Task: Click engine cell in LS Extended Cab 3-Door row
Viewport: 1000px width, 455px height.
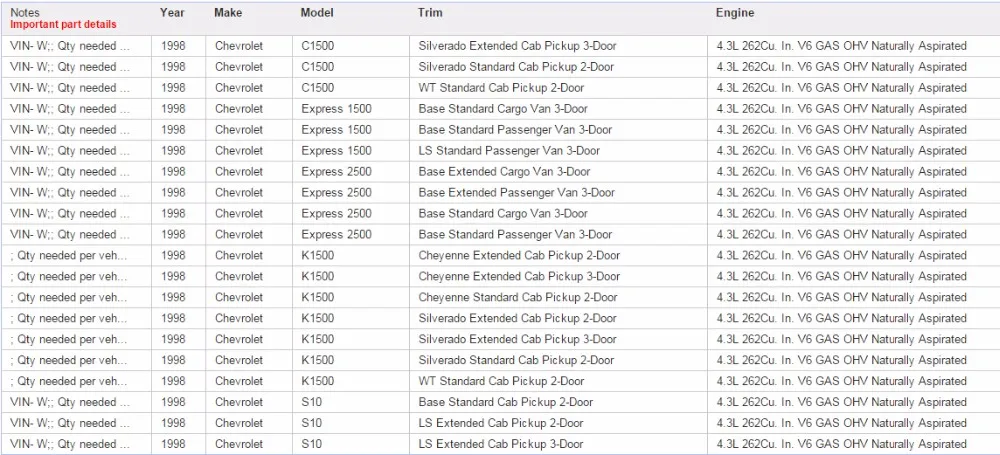Action: click(842, 444)
